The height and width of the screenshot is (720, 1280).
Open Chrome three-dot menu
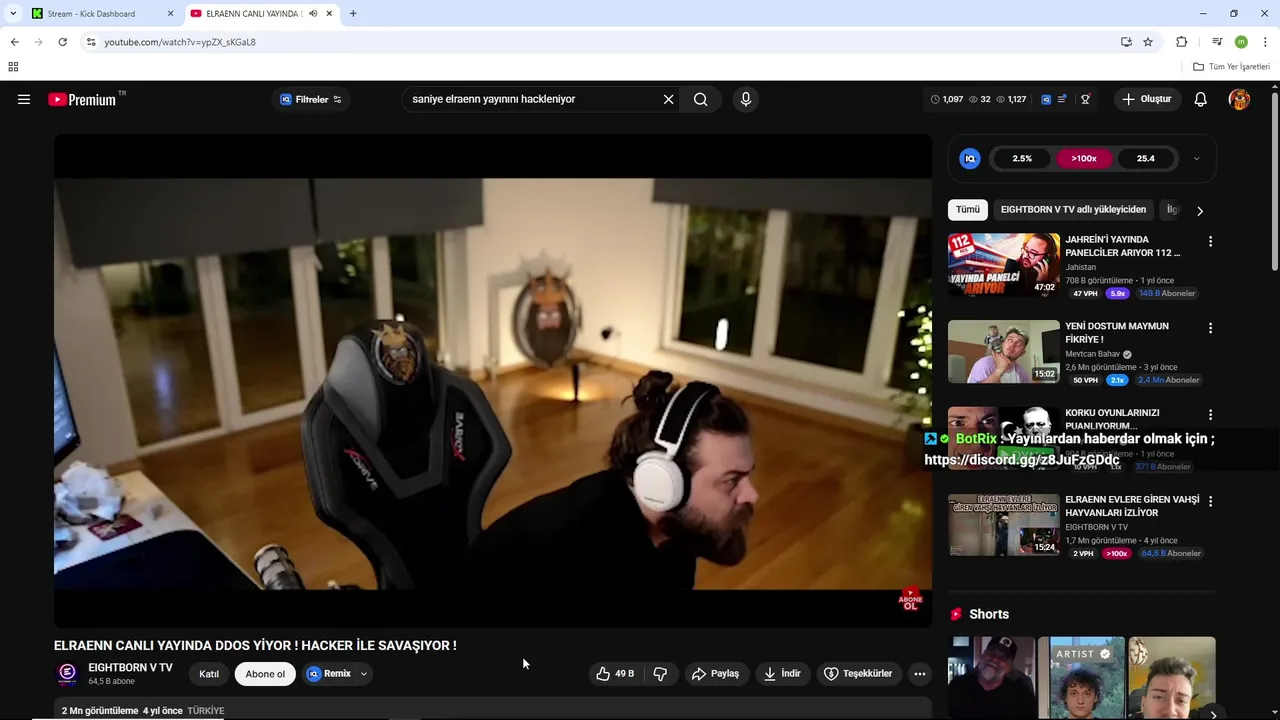[x=1265, y=42]
